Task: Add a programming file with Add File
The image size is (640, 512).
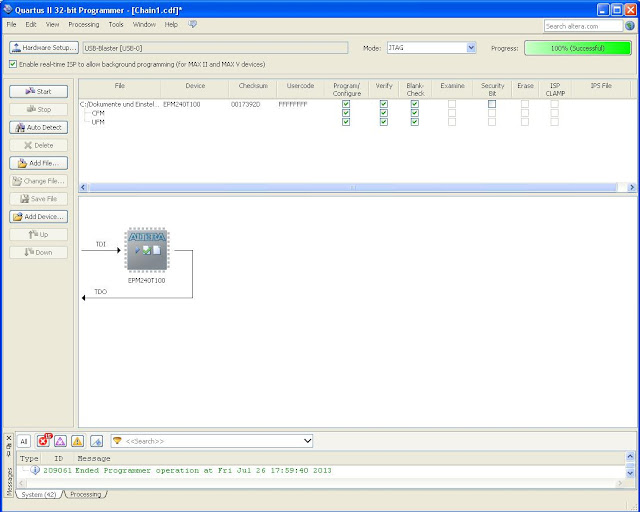Action: coord(38,163)
